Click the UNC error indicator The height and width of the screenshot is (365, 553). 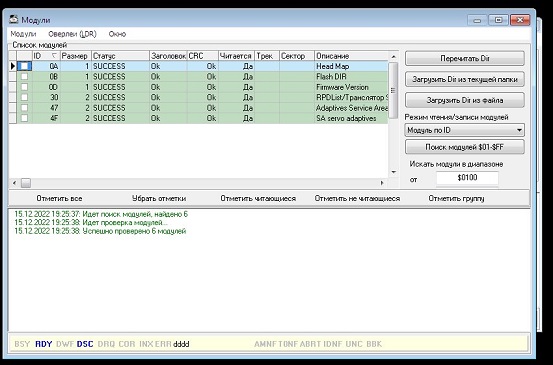pos(354,344)
